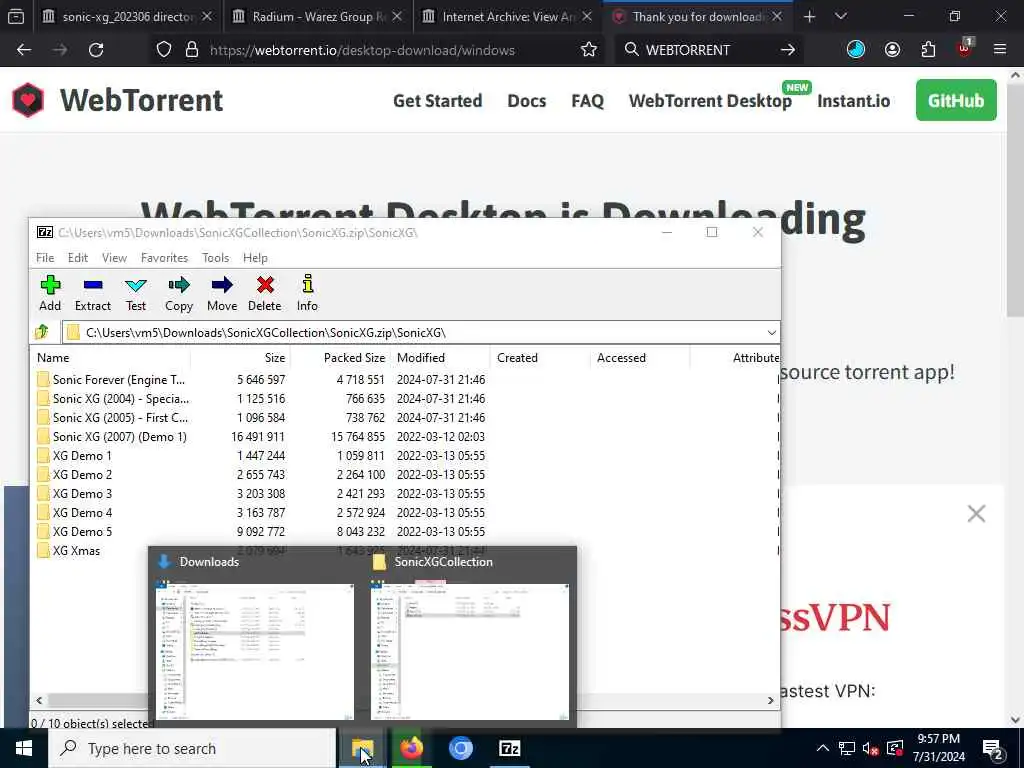
Task: Click the Firefox taskbar icon
Action: click(411, 748)
